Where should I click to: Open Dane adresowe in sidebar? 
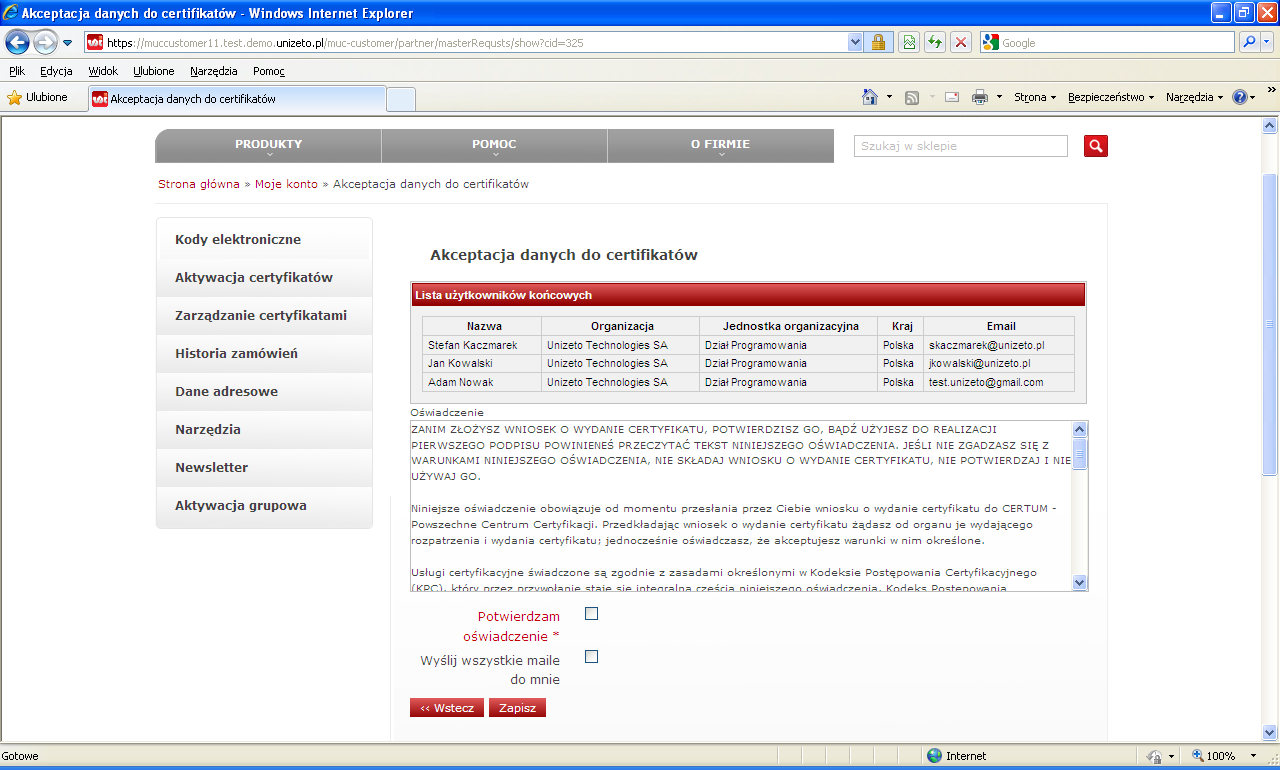click(264, 392)
